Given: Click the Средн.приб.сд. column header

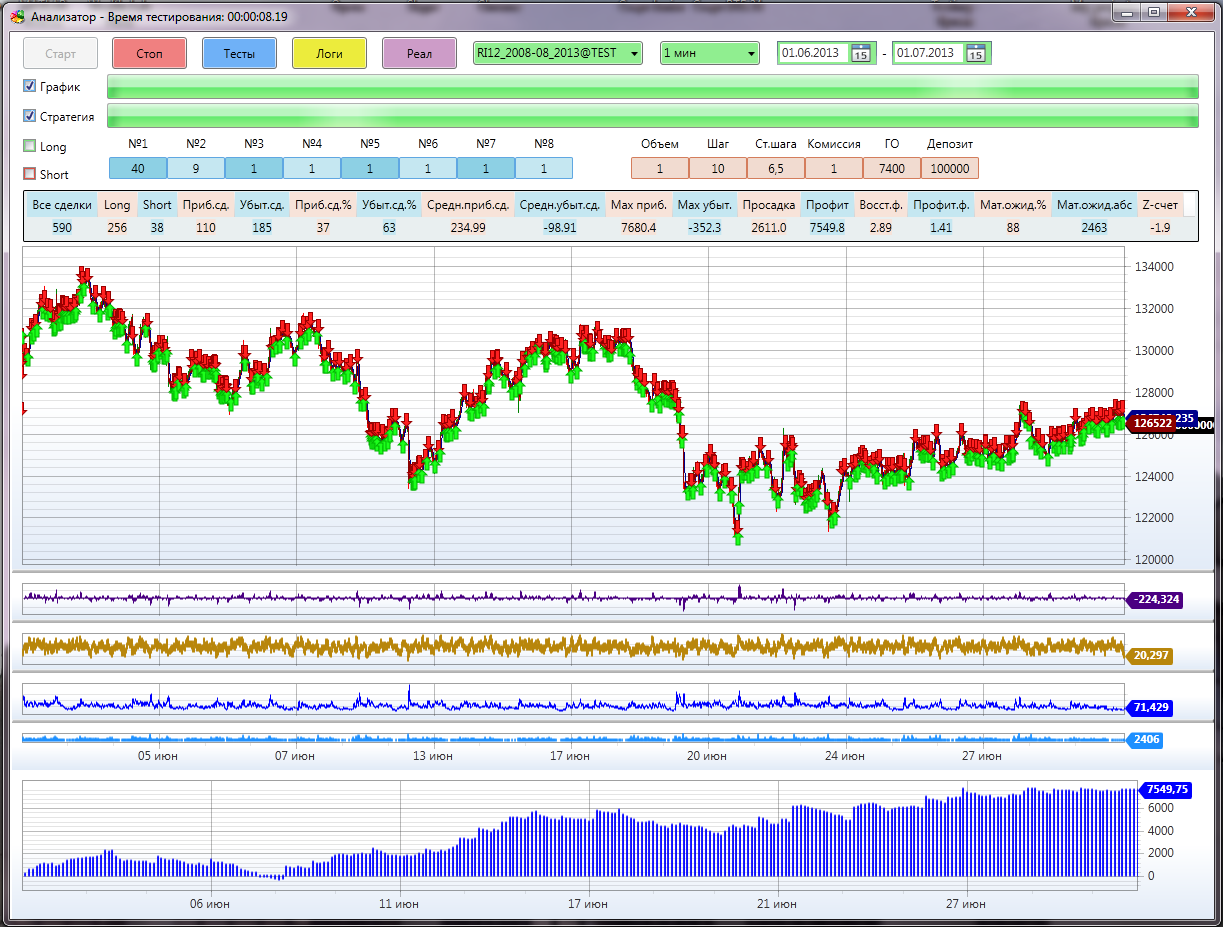Looking at the screenshot, I should coord(469,205).
